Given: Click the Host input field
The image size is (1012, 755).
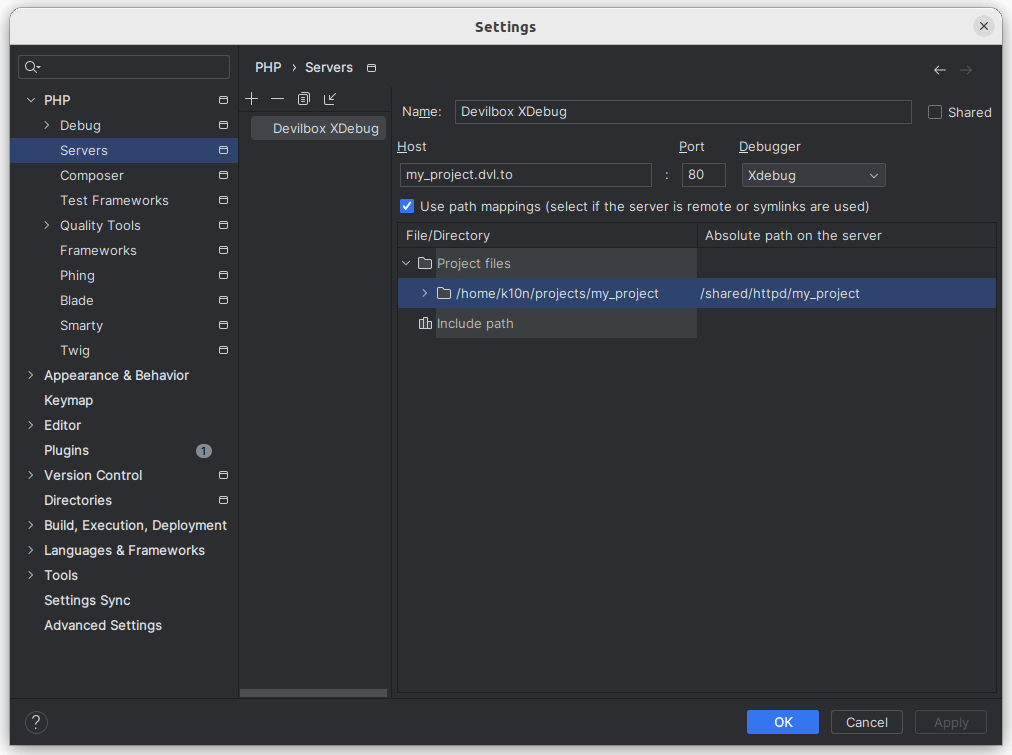Looking at the screenshot, I should 525,175.
